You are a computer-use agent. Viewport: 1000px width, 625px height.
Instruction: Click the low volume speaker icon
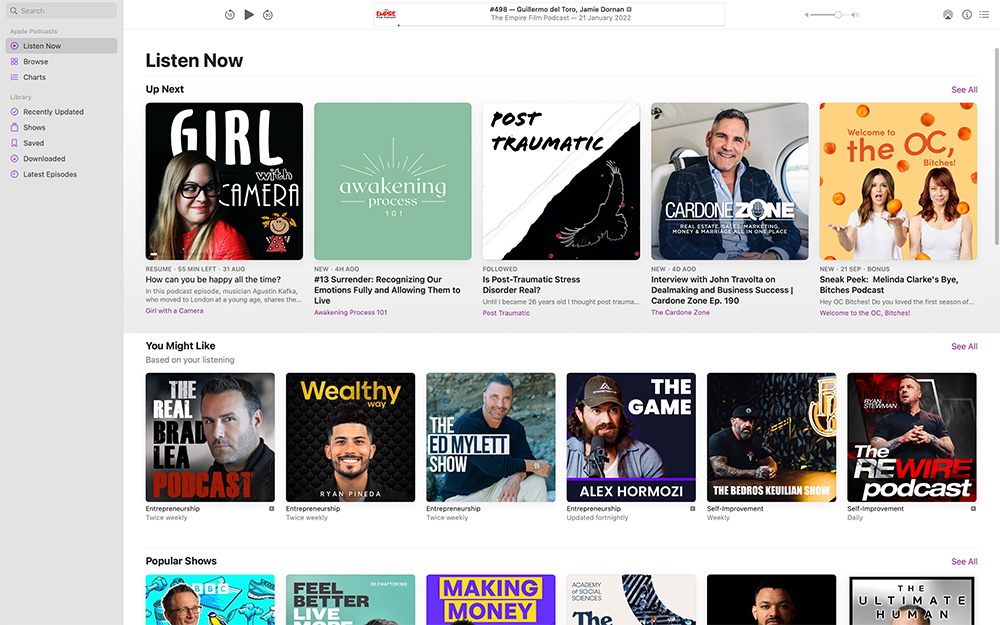[807, 15]
